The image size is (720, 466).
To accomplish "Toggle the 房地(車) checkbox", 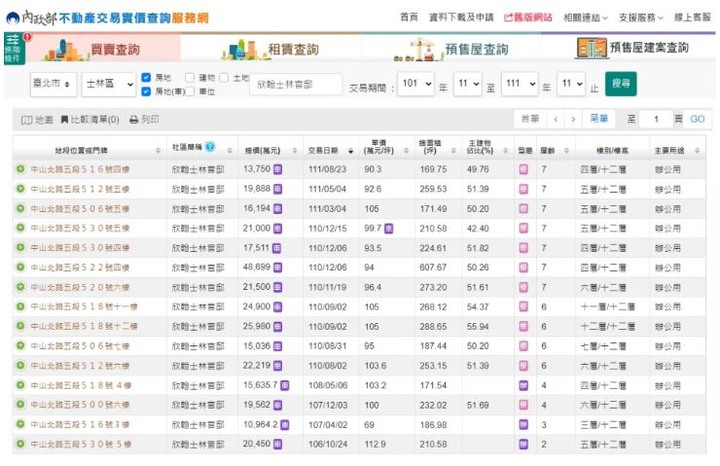I will point(146,92).
